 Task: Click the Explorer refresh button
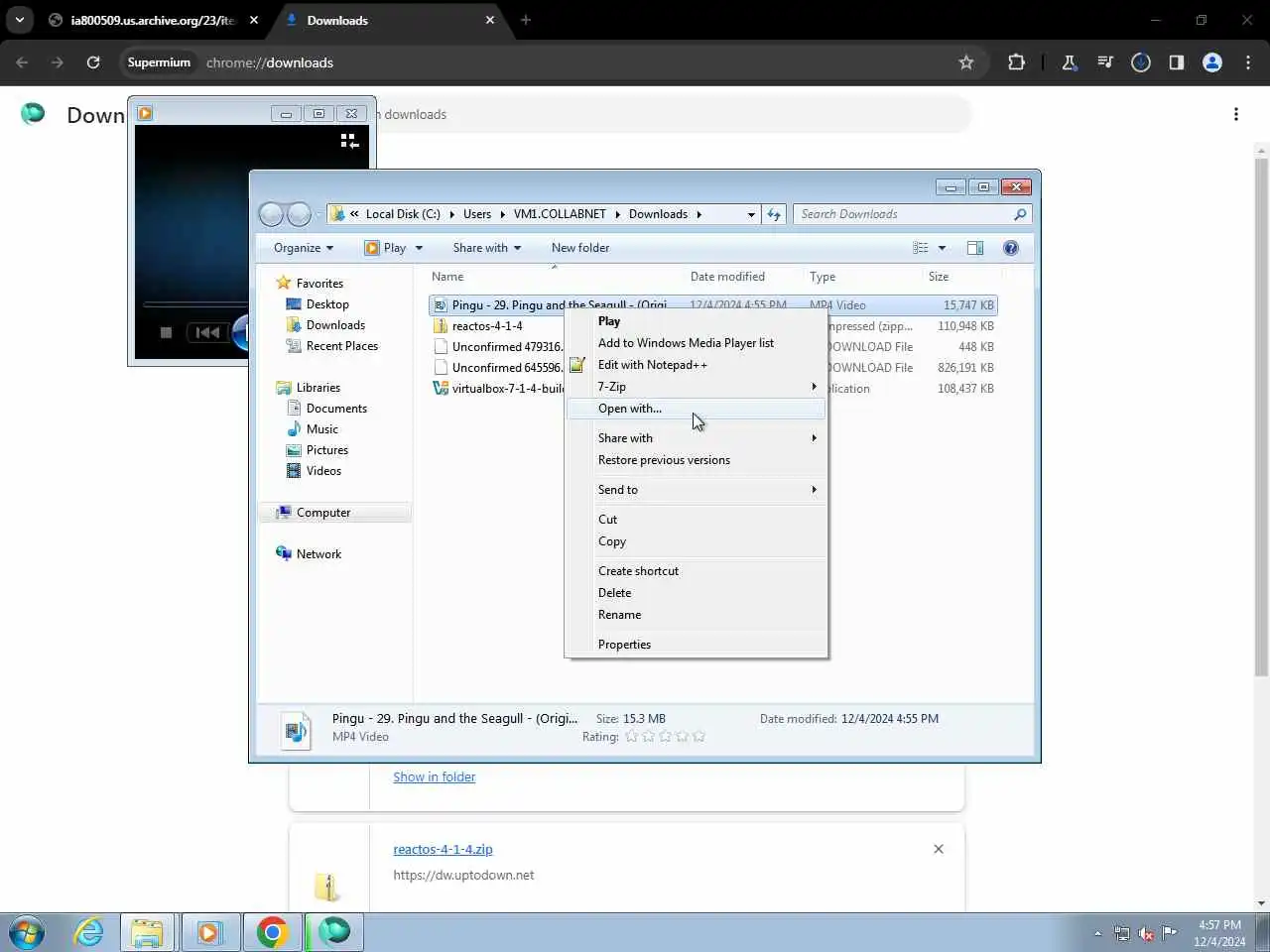pyautogui.click(x=774, y=214)
